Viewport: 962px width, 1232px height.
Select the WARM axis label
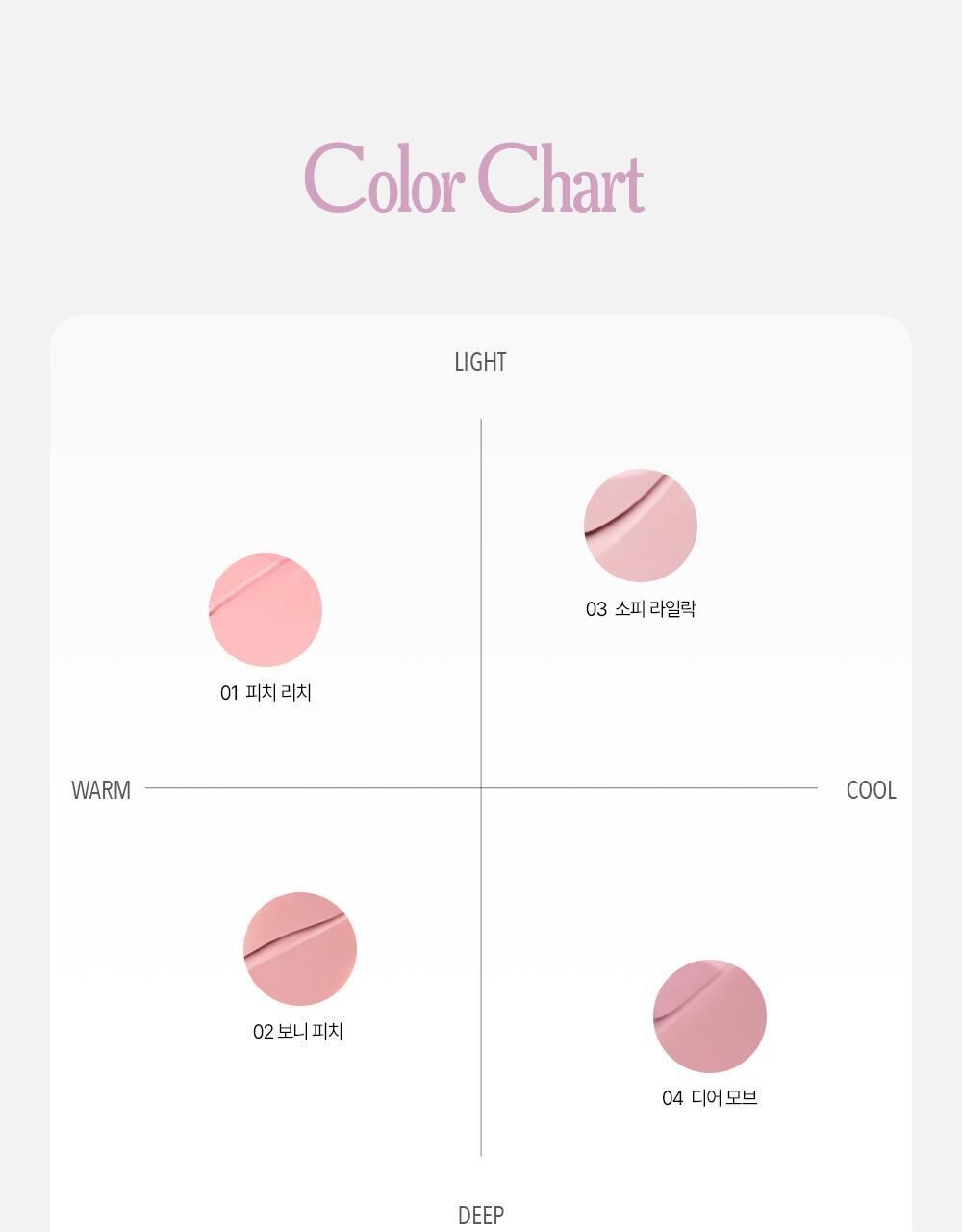101,790
